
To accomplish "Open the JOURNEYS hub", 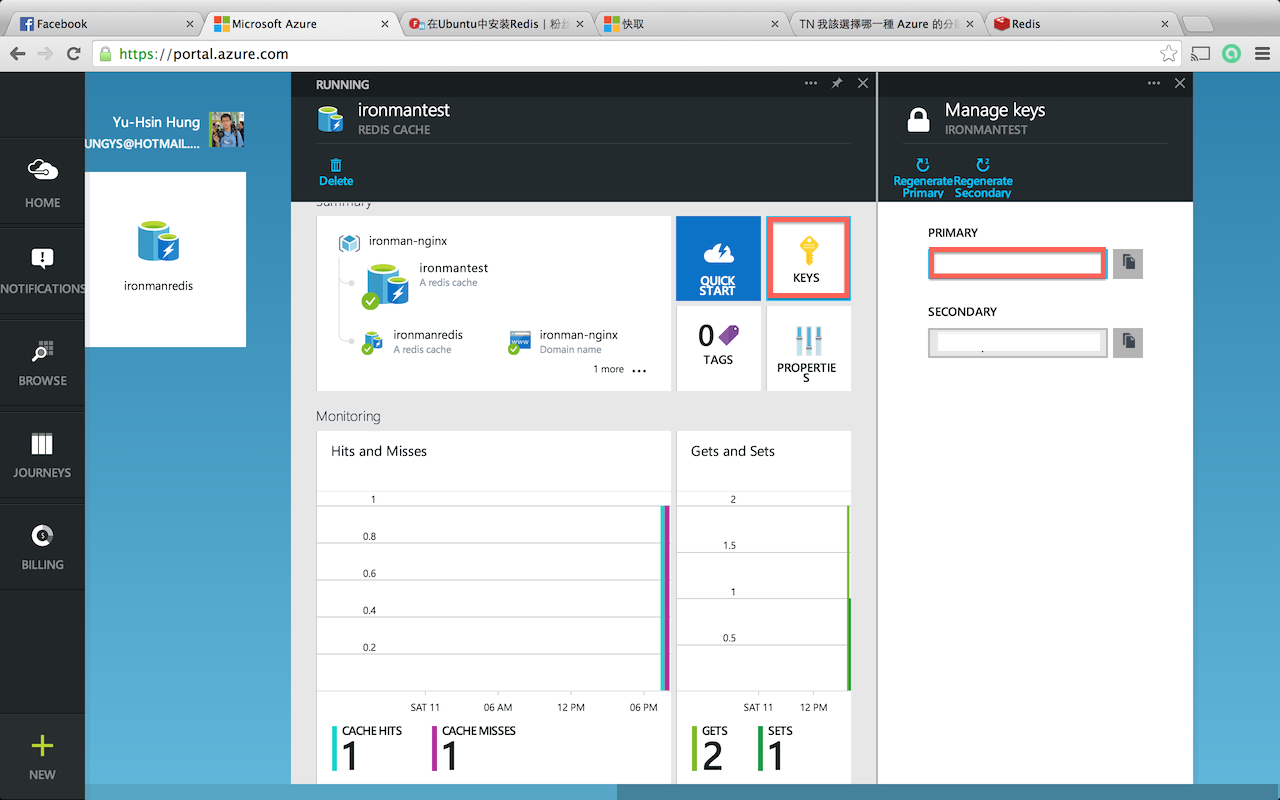I will tap(42, 455).
